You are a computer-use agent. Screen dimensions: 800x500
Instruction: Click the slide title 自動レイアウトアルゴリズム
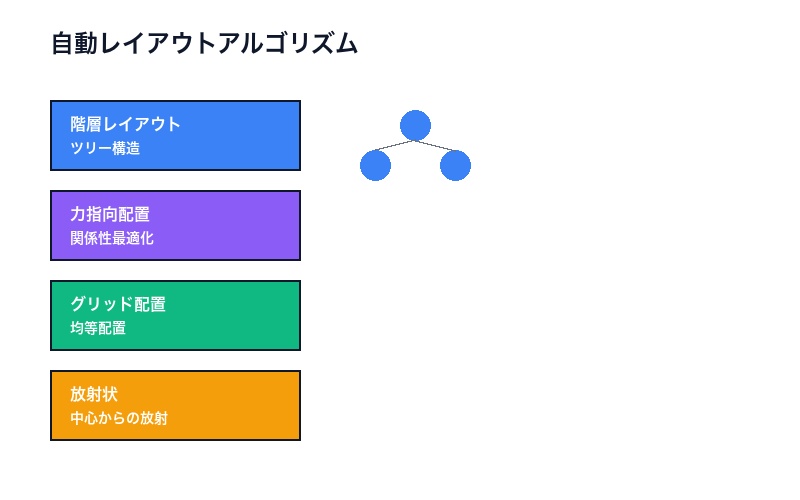[x=204, y=44]
